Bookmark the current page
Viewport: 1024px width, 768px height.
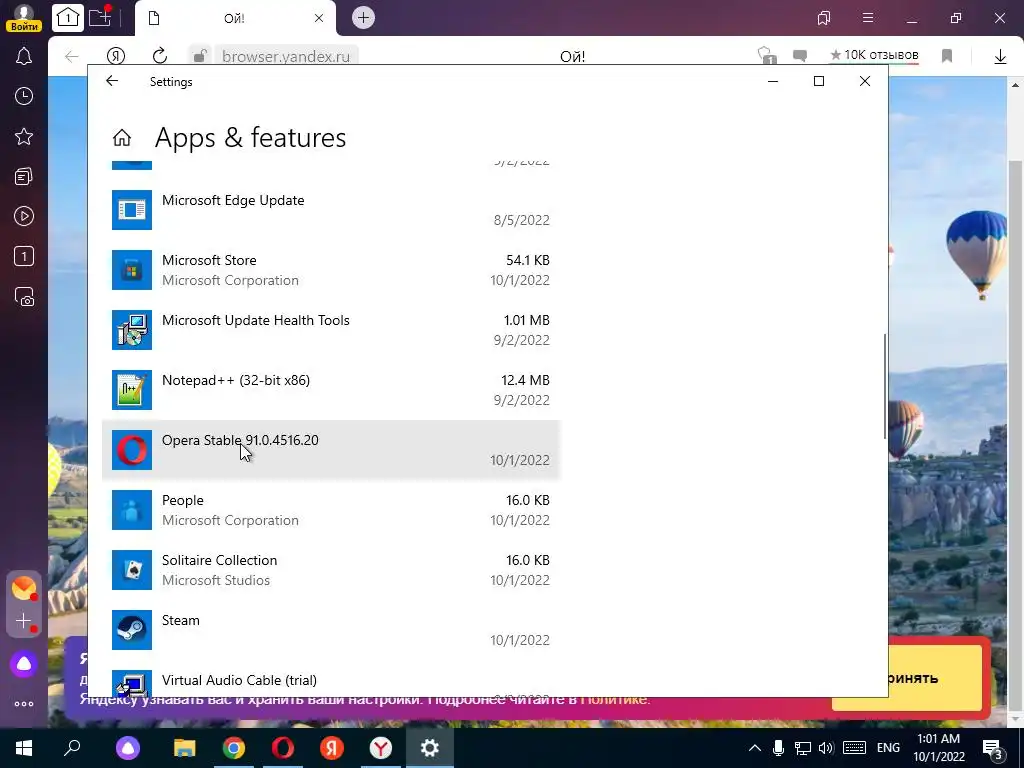pyautogui.click(x=947, y=56)
